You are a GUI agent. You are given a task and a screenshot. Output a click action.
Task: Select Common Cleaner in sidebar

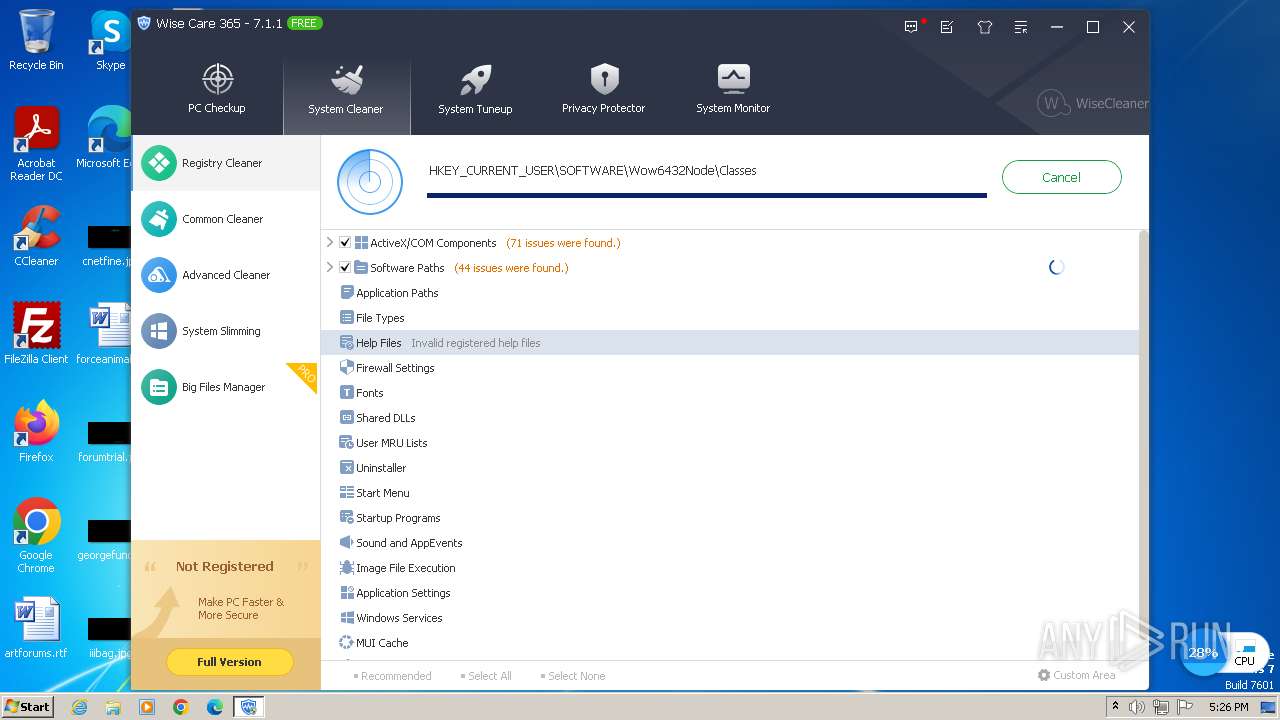pyautogui.click(x=226, y=219)
